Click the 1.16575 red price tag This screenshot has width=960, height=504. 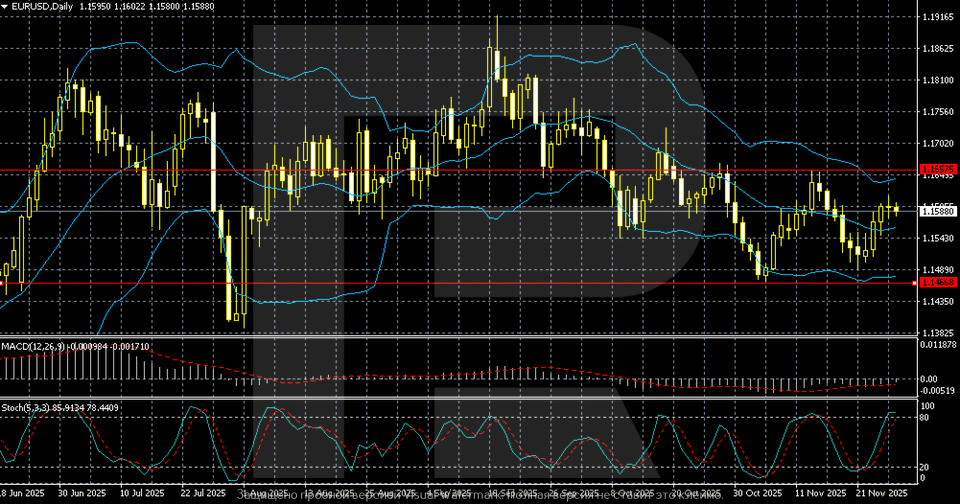pyautogui.click(x=937, y=170)
